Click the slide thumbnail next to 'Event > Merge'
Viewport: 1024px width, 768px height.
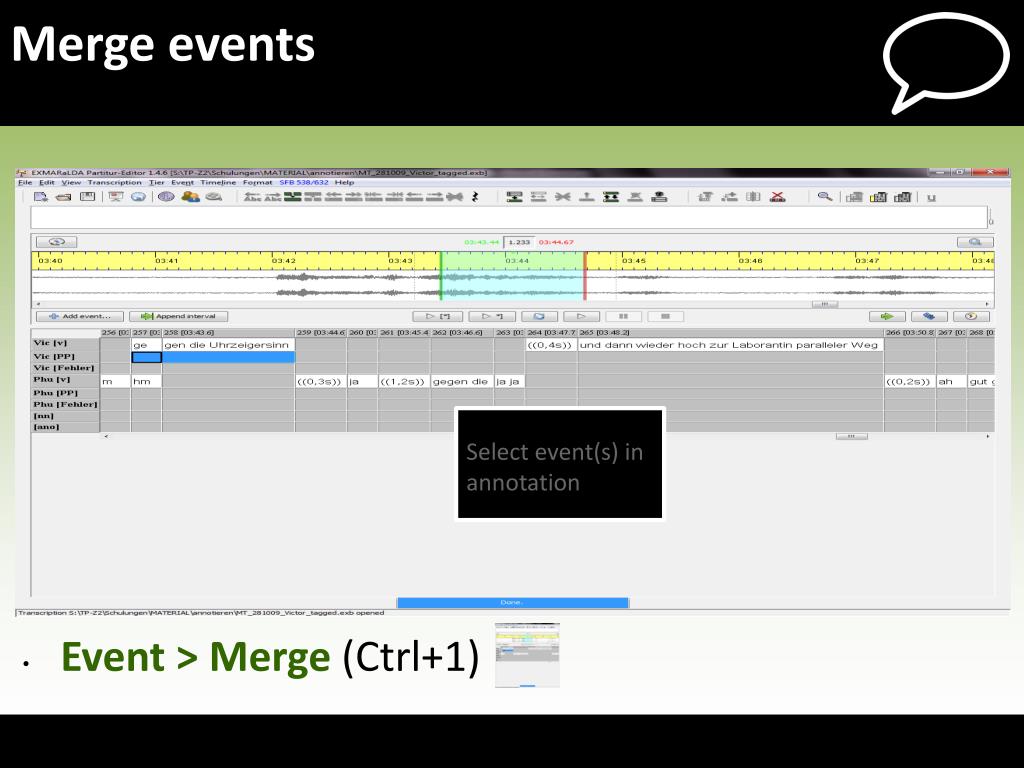click(x=527, y=655)
